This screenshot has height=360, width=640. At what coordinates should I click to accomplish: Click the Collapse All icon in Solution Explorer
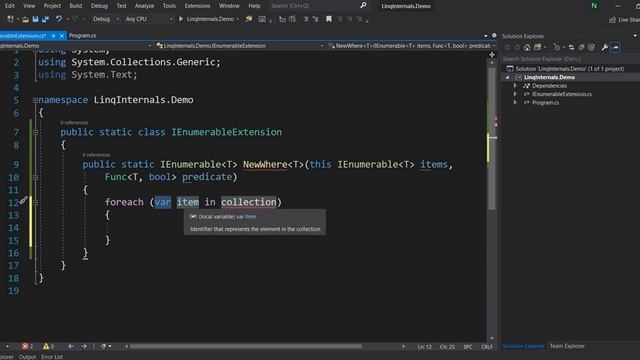pyautogui.click(x=581, y=47)
